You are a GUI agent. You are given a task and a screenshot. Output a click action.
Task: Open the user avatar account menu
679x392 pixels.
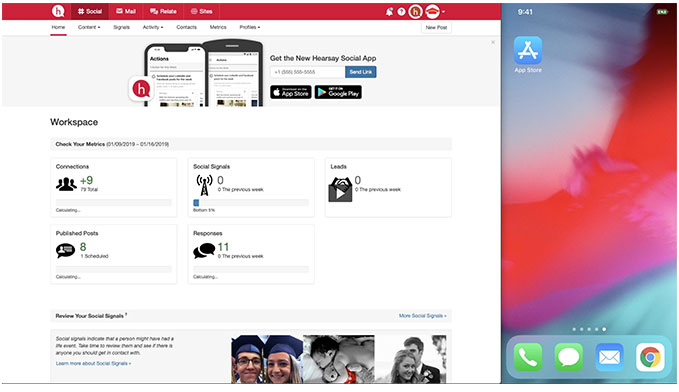click(434, 12)
